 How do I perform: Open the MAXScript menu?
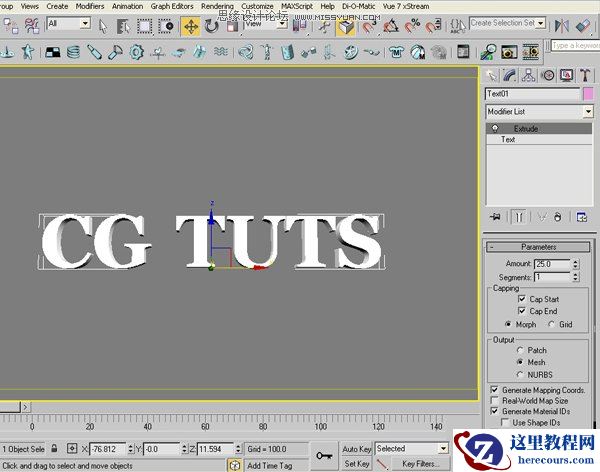tap(297, 6)
